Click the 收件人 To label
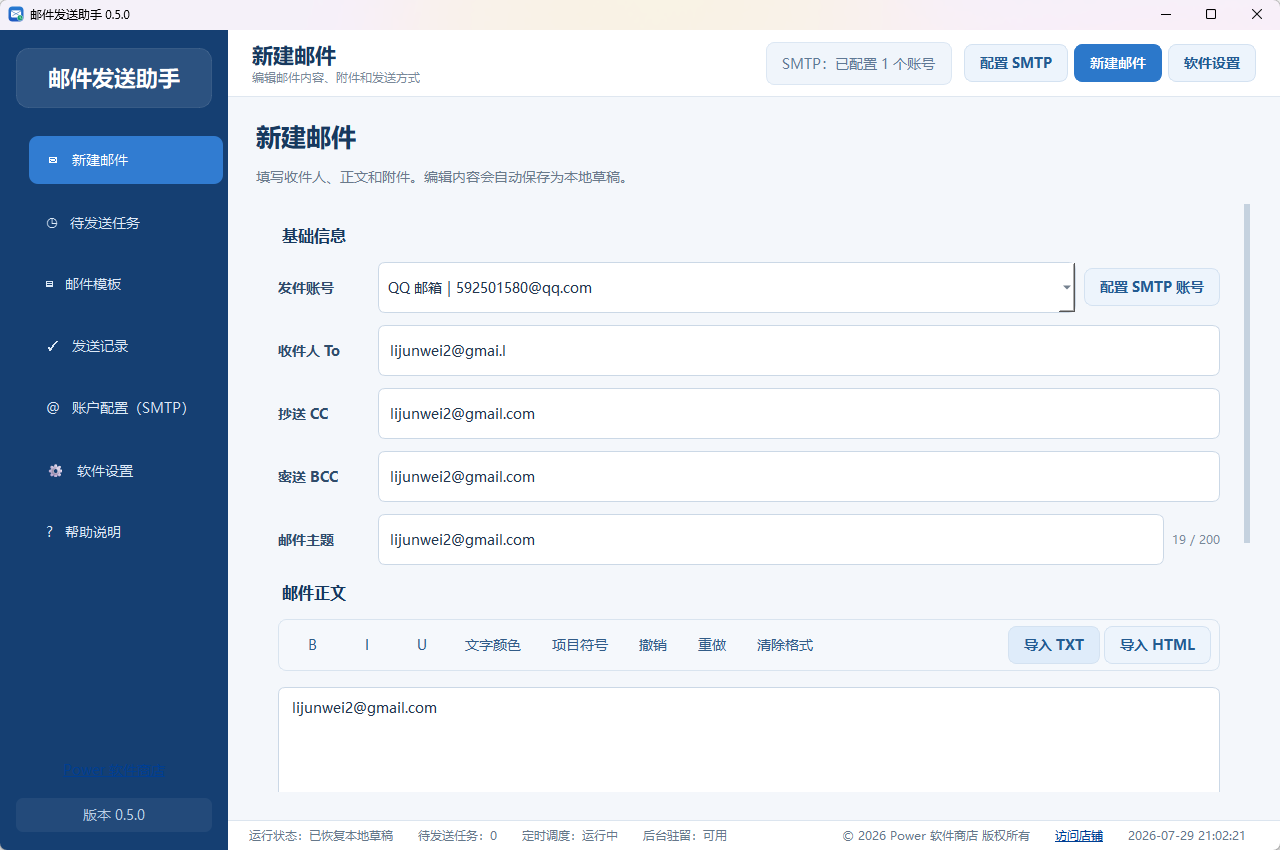This screenshot has width=1280, height=850. click(309, 351)
